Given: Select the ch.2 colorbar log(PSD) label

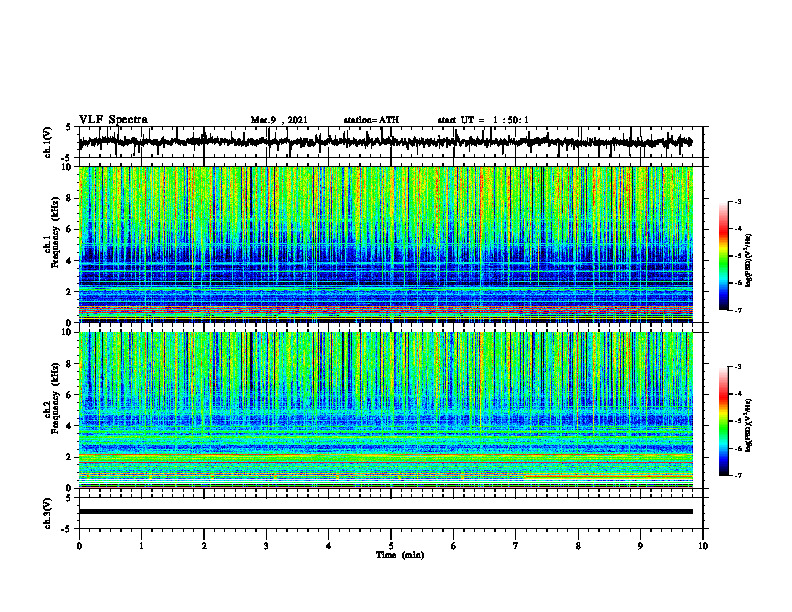Looking at the screenshot, I should click(749, 425).
